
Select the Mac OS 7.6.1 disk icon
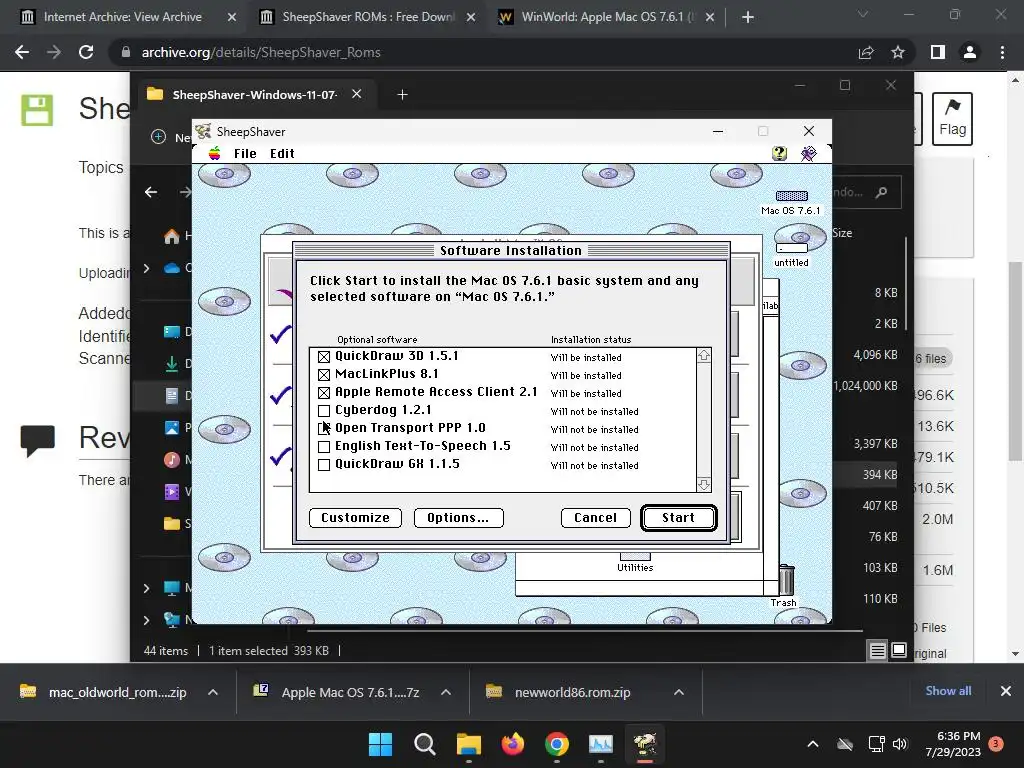tap(791, 202)
